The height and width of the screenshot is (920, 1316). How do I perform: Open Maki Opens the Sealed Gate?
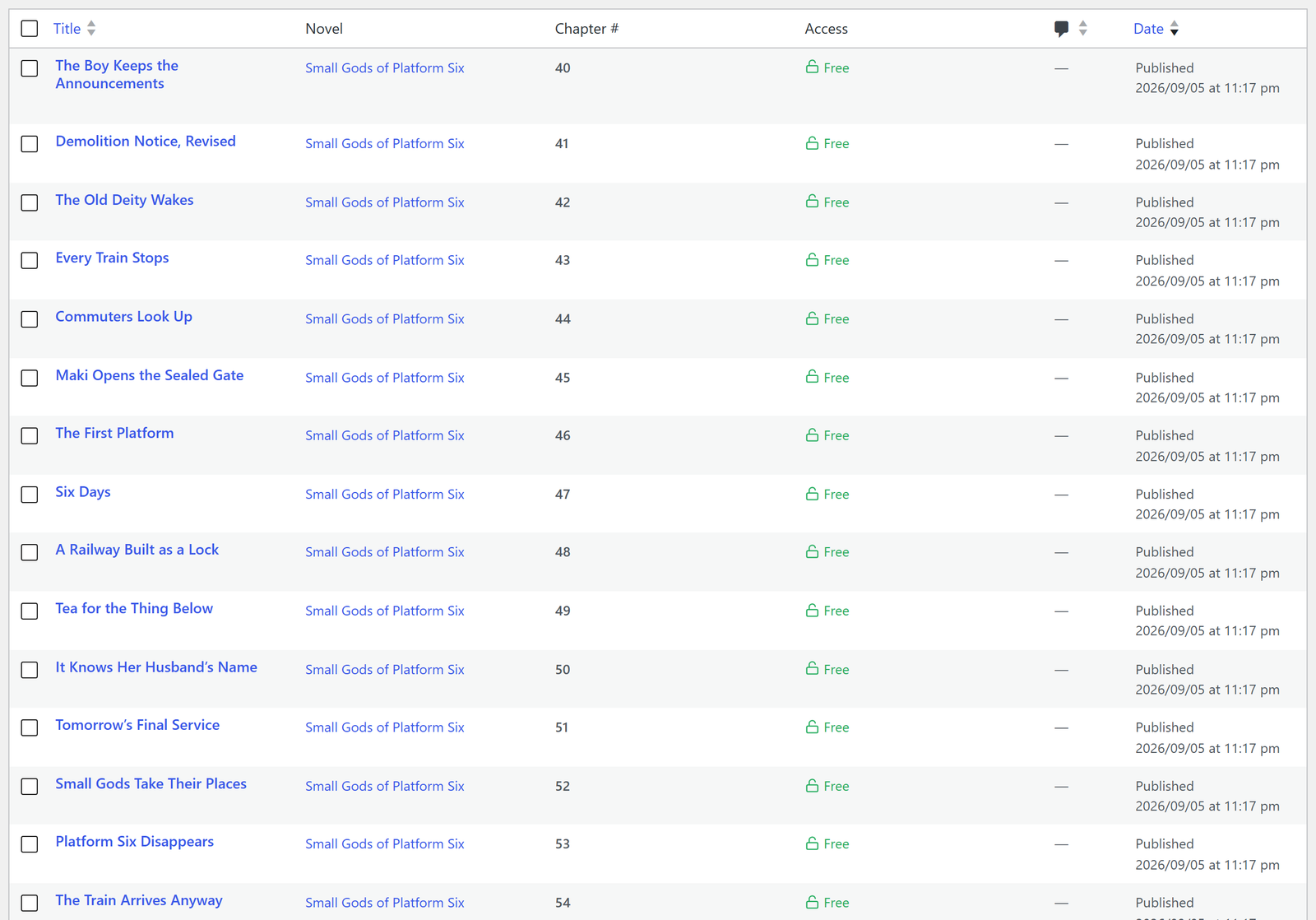(x=150, y=375)
